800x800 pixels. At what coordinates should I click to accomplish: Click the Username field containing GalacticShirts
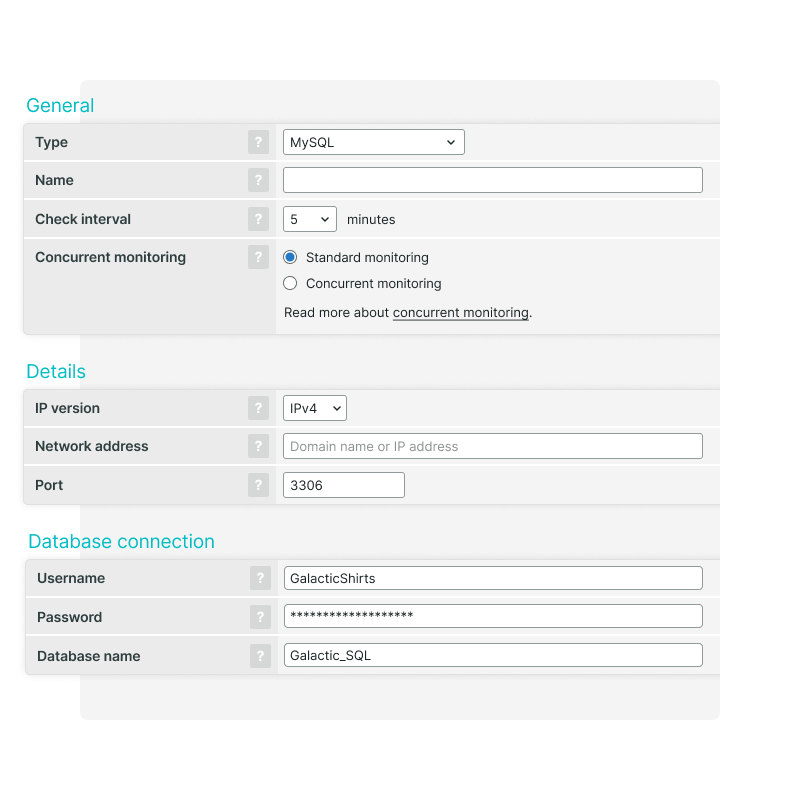493,578
